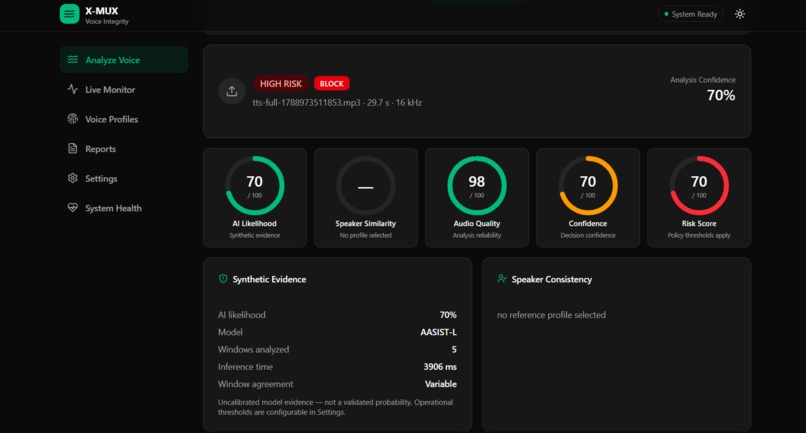
Task: Click the Settings gear icon
Action: coord(72,178)
